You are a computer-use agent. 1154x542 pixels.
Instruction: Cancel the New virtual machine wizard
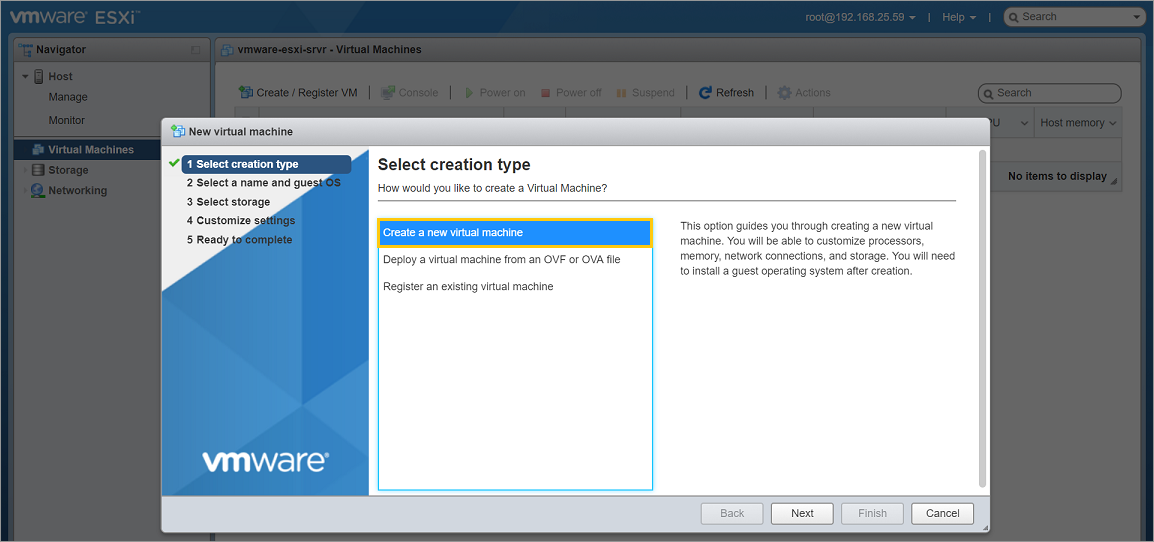tap(942, 513)
